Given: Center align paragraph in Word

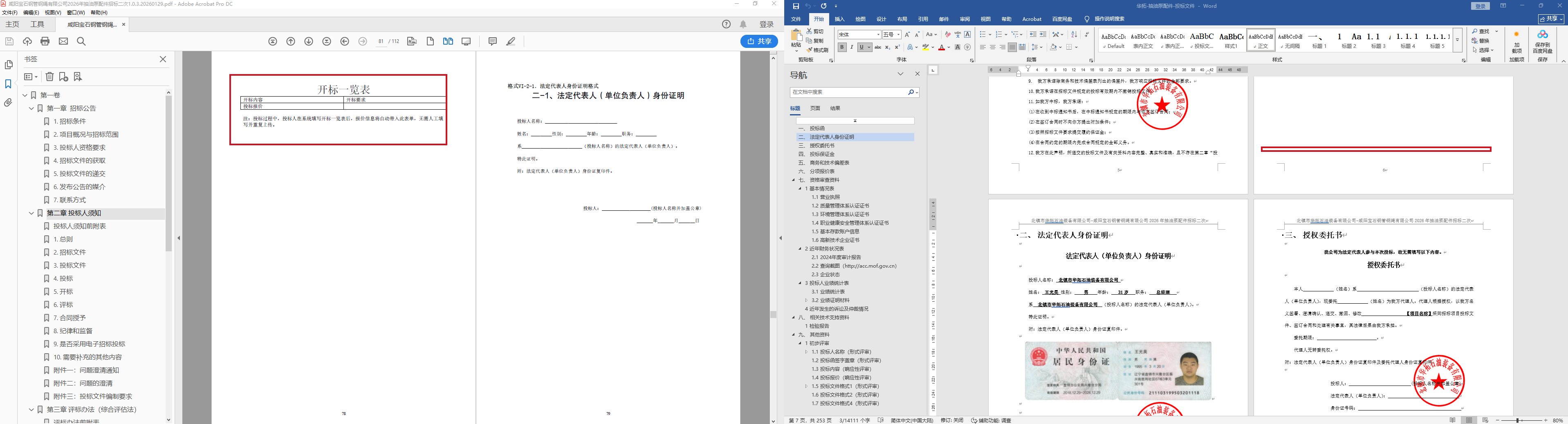Looking at the screenshot, I should click(x=993, y=47).
